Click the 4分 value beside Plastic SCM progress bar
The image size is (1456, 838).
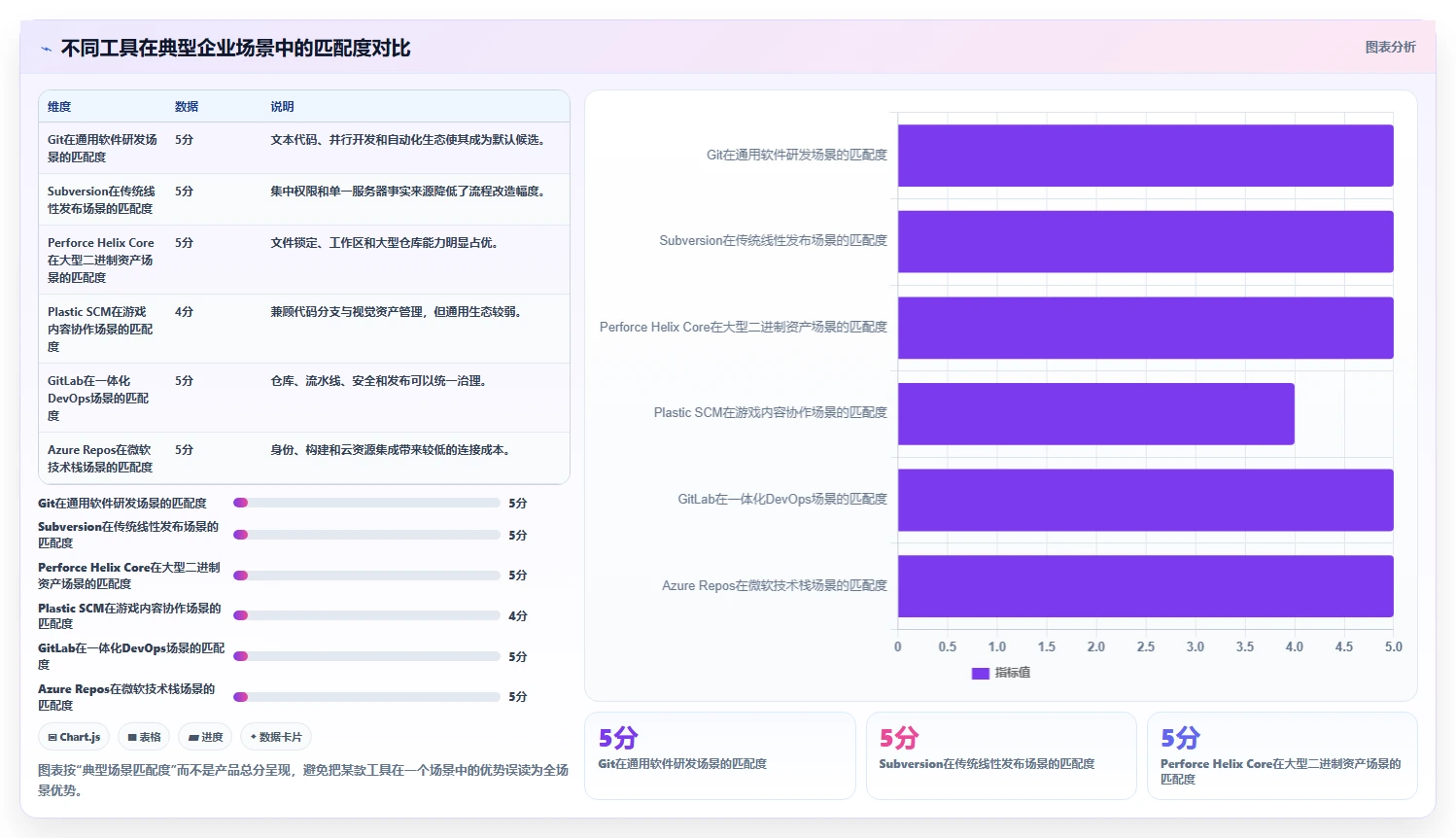518,616
